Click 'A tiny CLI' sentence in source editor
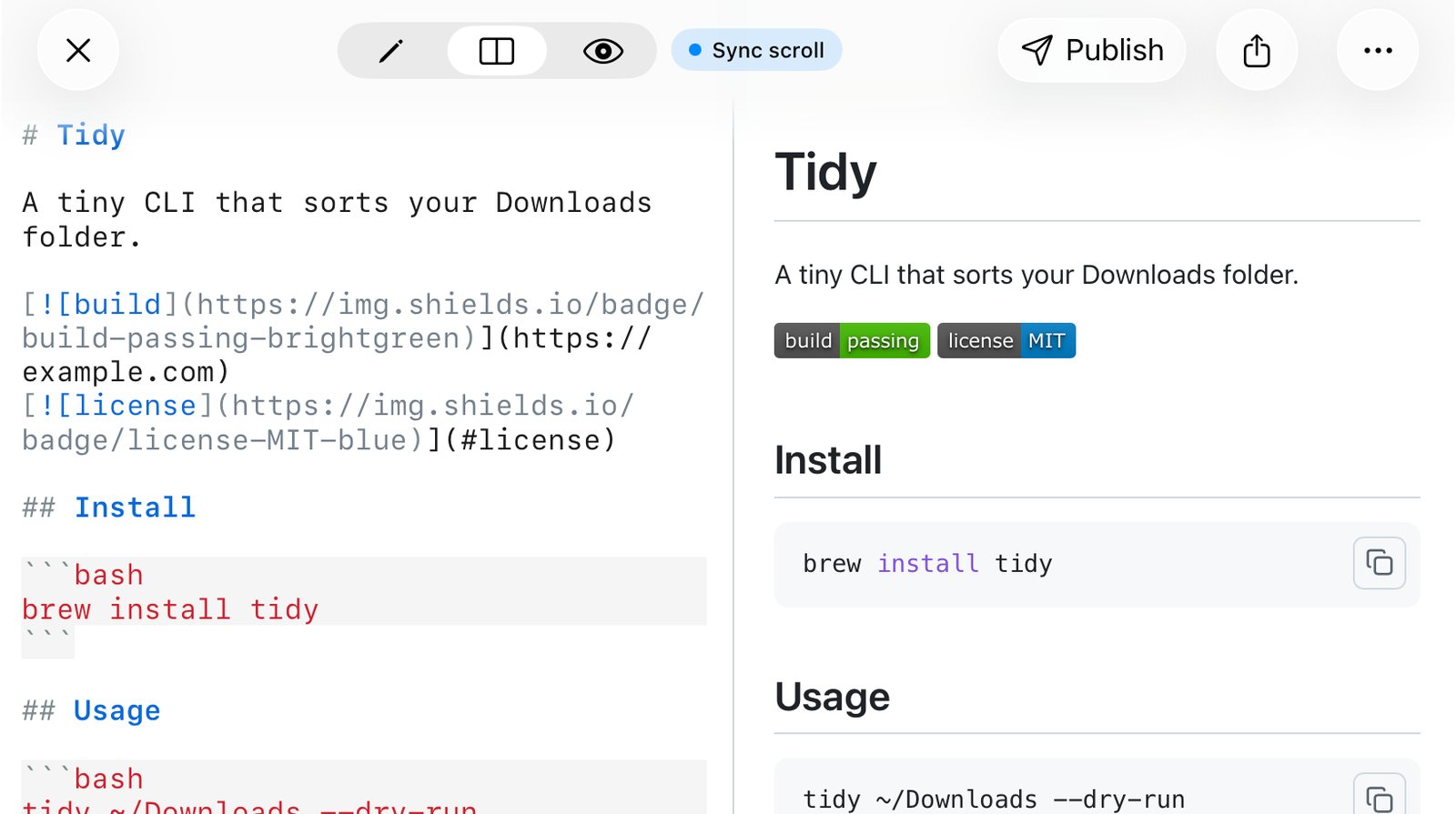Screen dimensions: 1456x814 (x=337, y=220)
